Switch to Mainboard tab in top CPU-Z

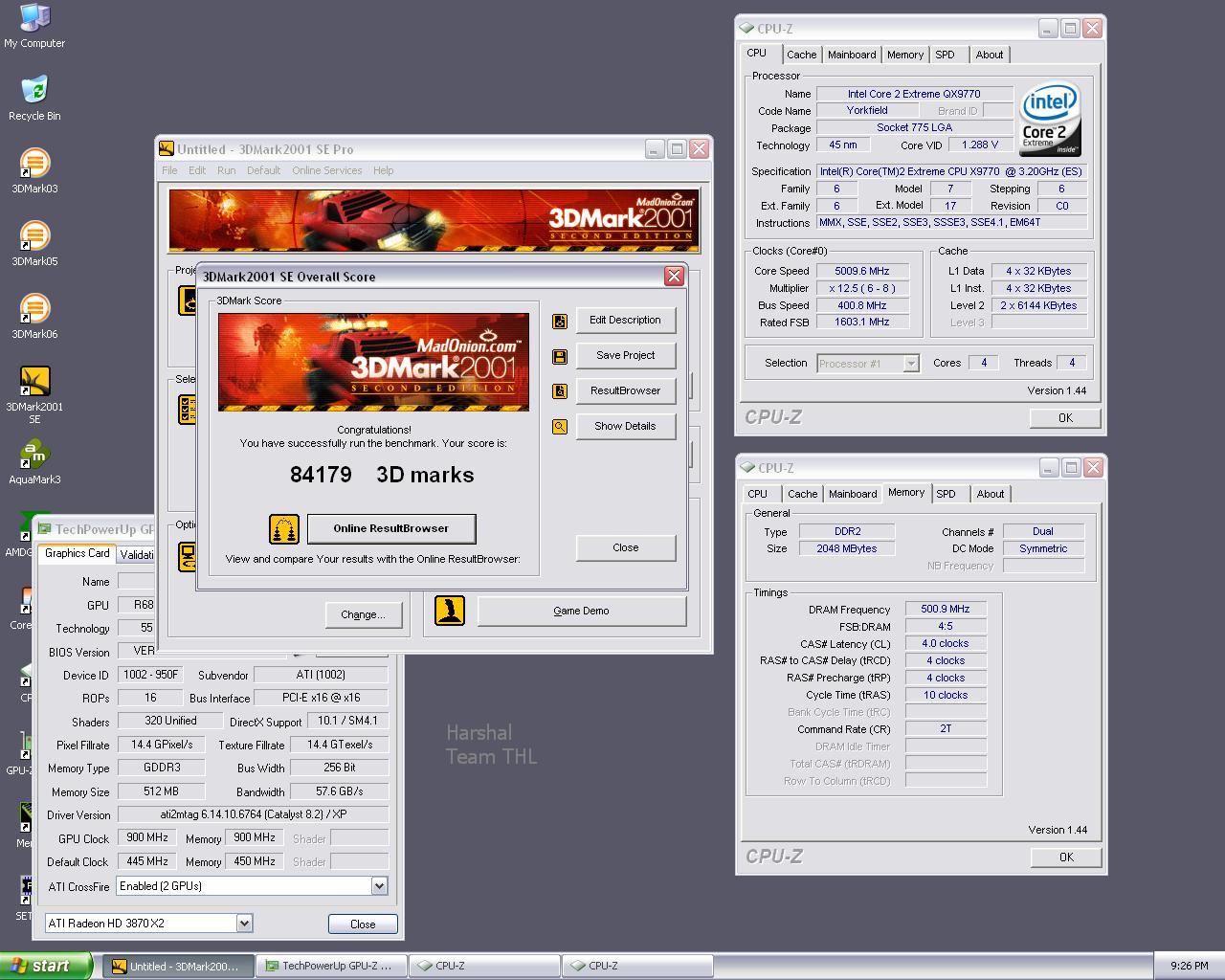point(852,56)
